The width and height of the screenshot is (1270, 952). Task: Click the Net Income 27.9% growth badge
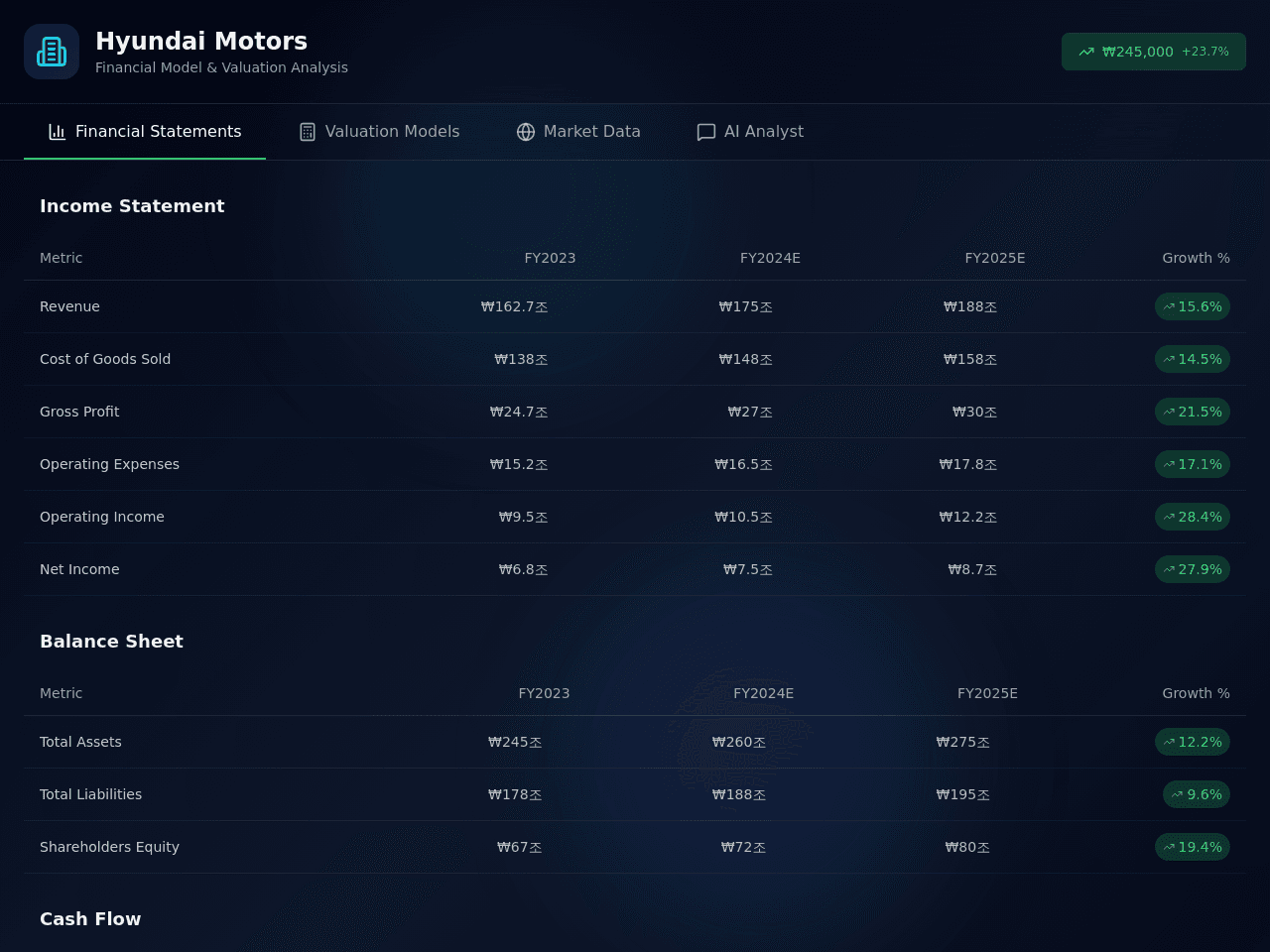1193,569
